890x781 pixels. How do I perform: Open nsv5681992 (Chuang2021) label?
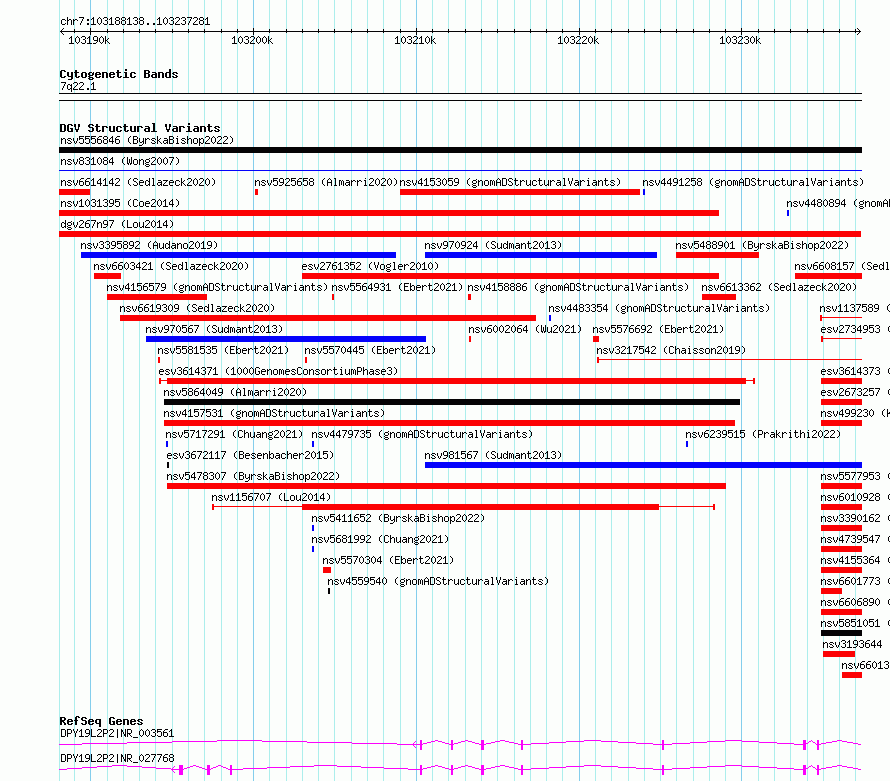(x=380, y=539)
